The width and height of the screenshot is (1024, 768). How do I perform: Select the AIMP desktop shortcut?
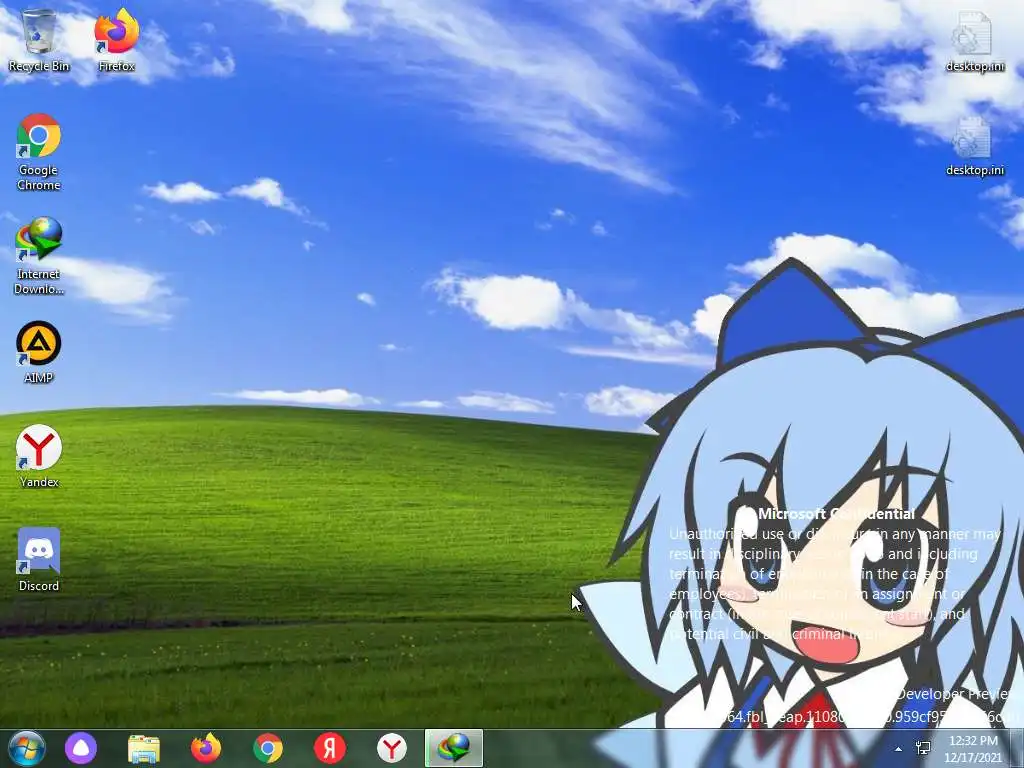point(39,352)
